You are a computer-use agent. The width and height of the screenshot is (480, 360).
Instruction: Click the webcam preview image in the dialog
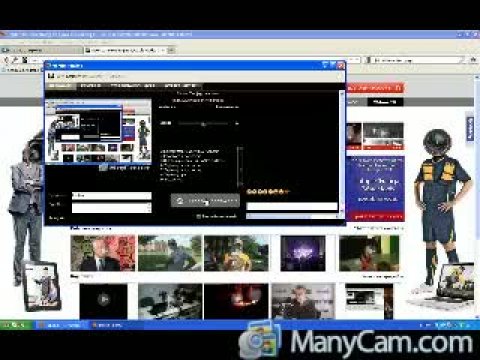[x=98, y=131]
